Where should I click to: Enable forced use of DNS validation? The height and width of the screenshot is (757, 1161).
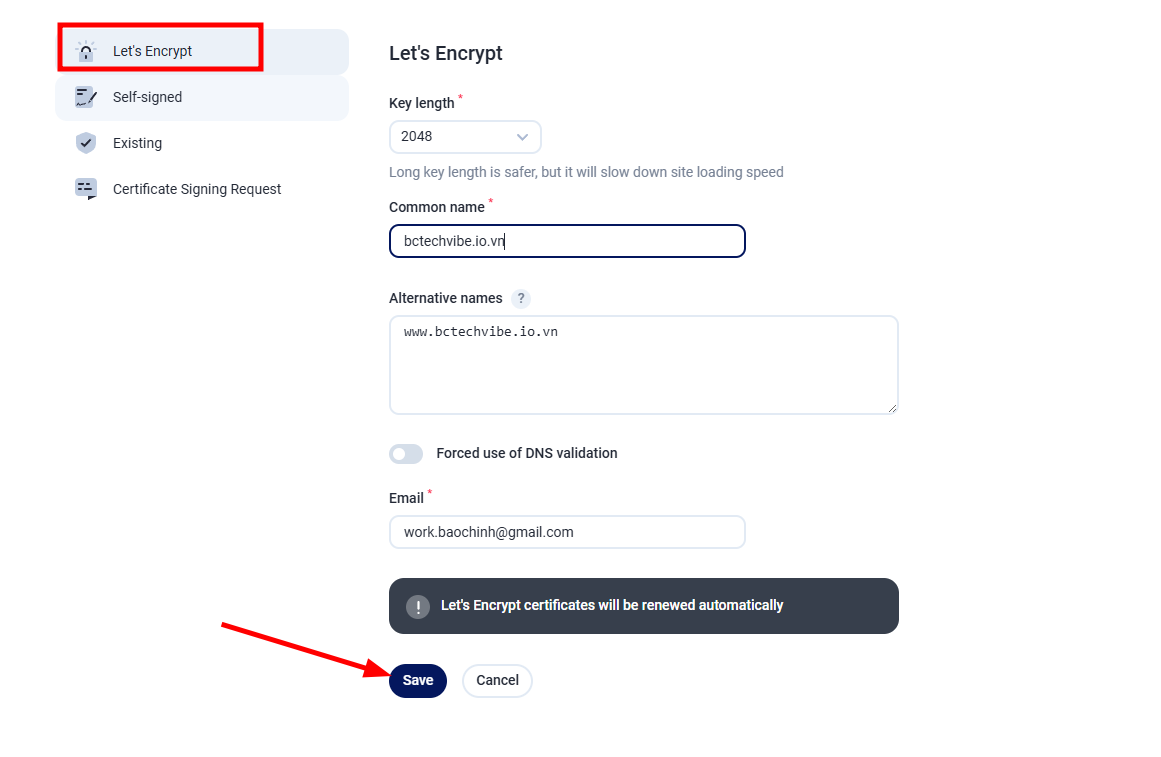[x=406, y=453]
